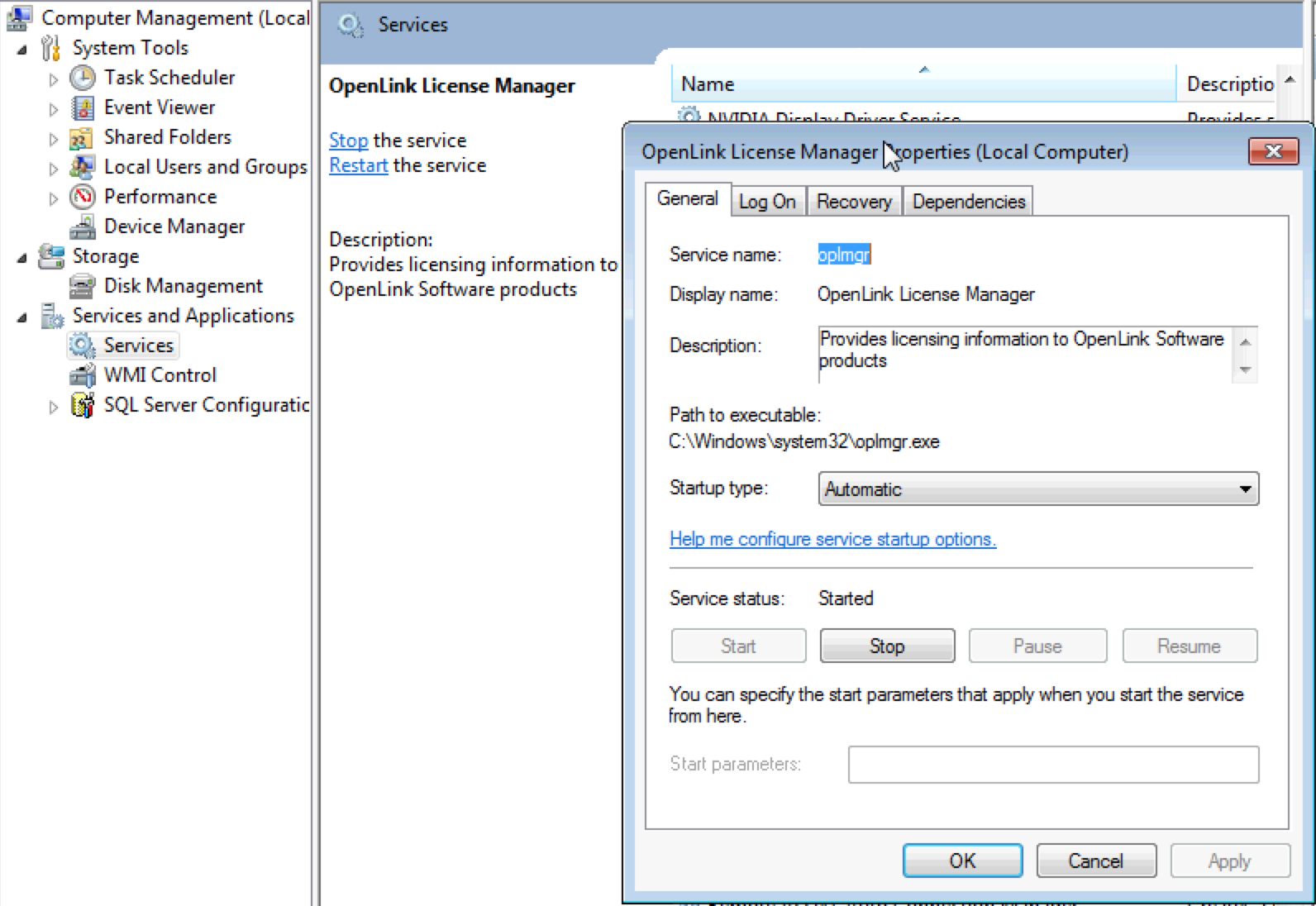The height and width of the screenshot is (906, 1316).
Task: Click the Services and Applications icon
Action: 52,316
